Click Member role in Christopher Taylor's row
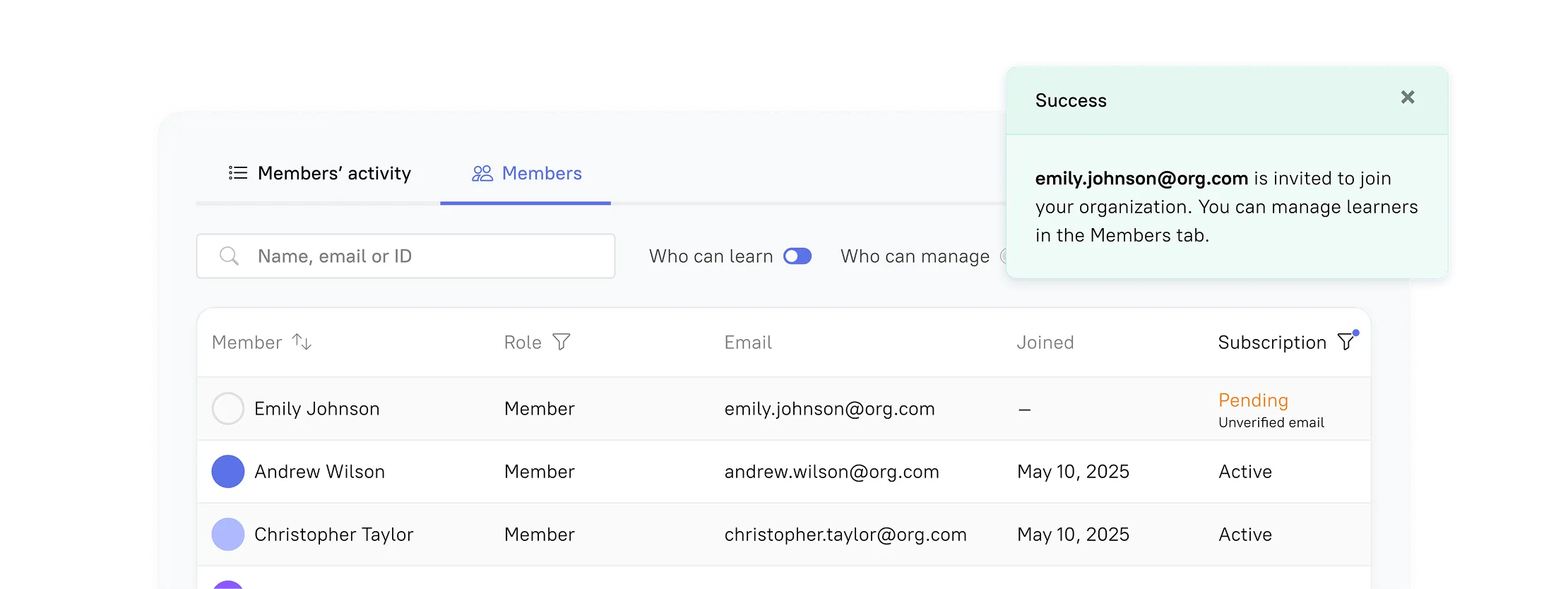Screen dimensions: 1568x589 coord(540,535)
